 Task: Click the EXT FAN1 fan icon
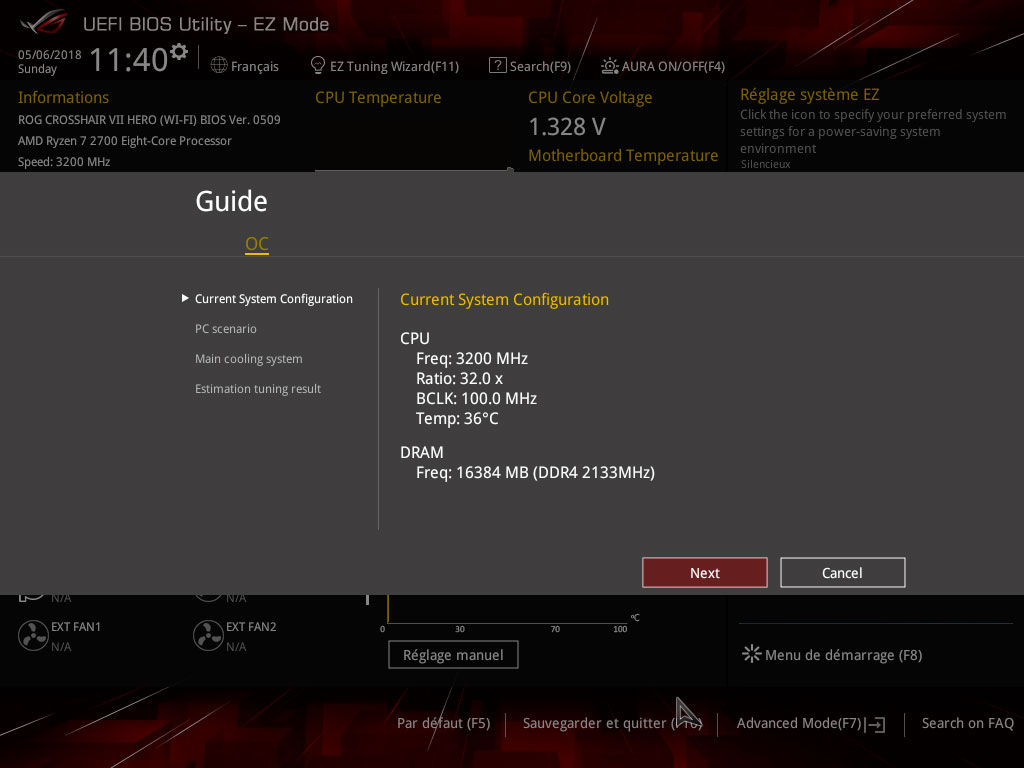point(33,635)
